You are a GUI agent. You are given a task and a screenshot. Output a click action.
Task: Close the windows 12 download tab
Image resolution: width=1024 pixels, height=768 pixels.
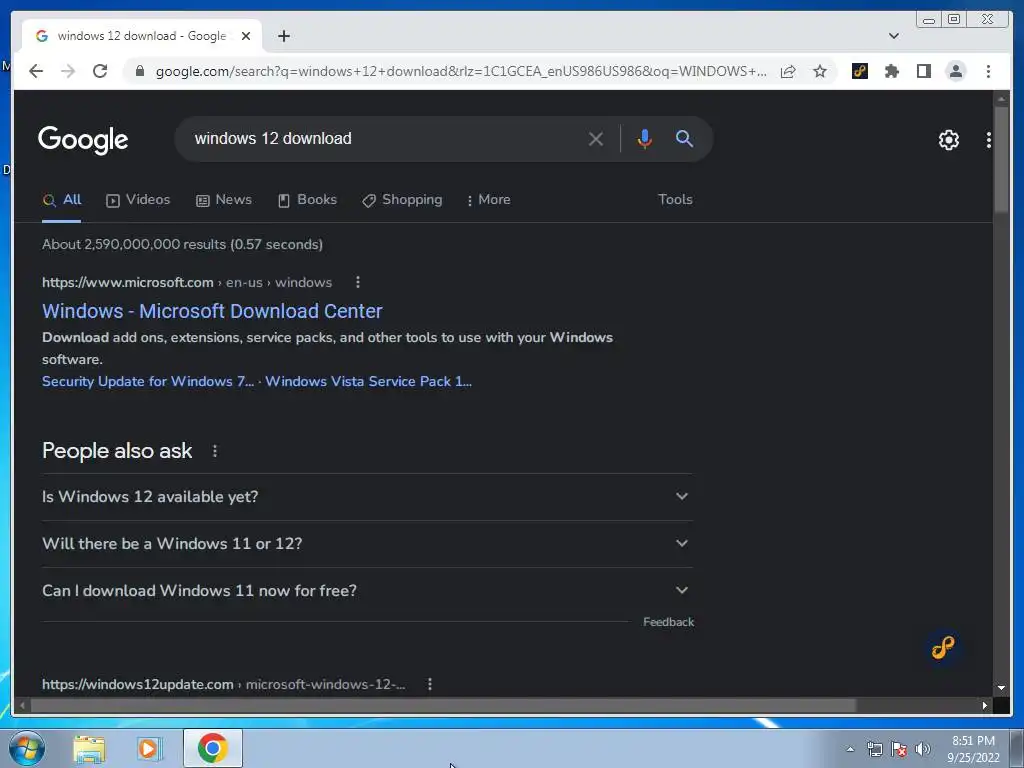246,36
